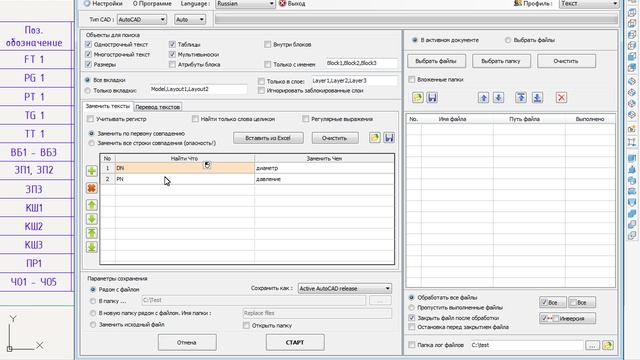Image resolution: width=640 pixels, height=360 pixels.
Task: Click table cell containing давление
Action: [324, 179]
